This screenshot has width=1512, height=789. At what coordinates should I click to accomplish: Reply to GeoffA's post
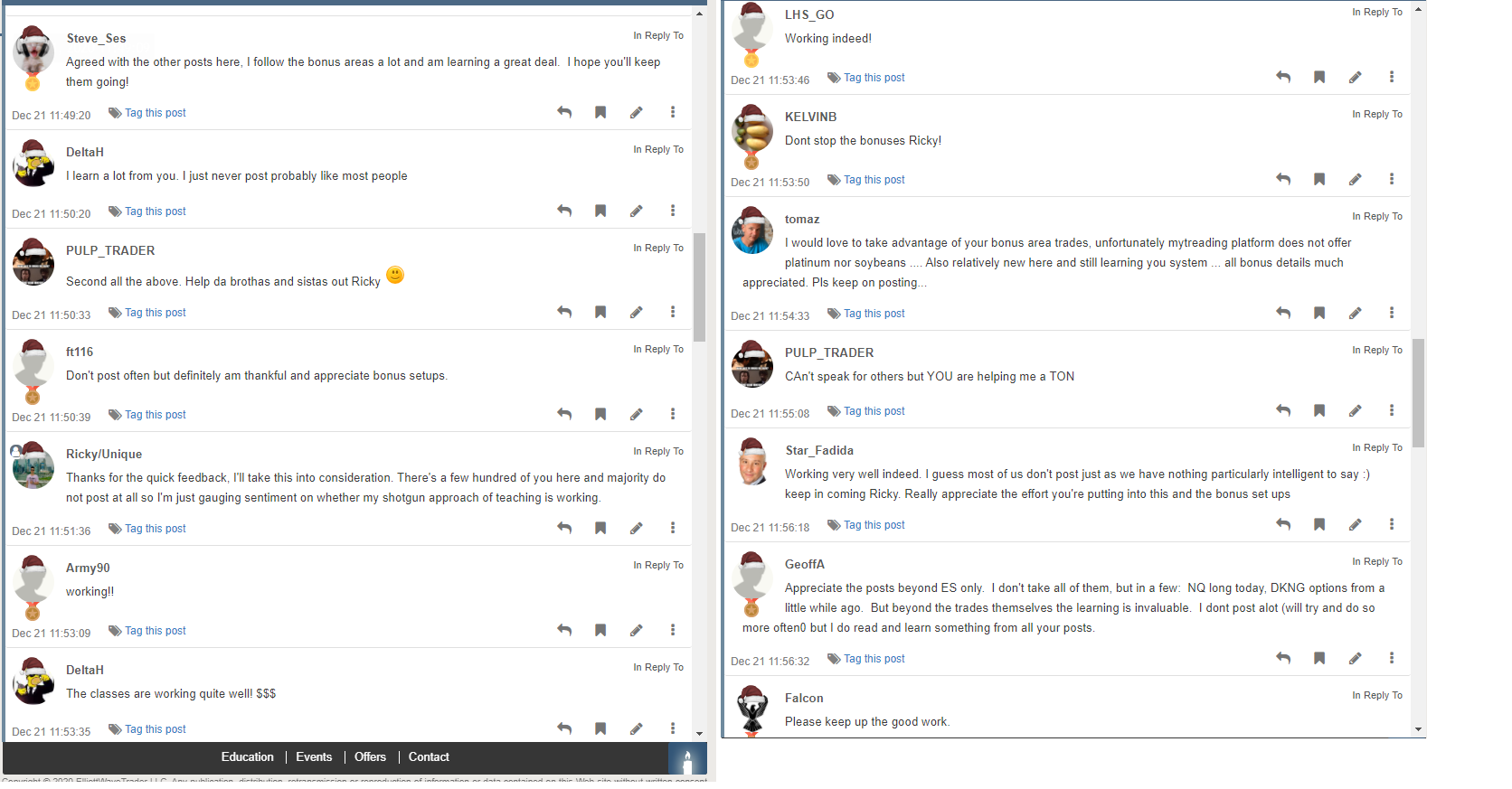tap(1283, 658)
